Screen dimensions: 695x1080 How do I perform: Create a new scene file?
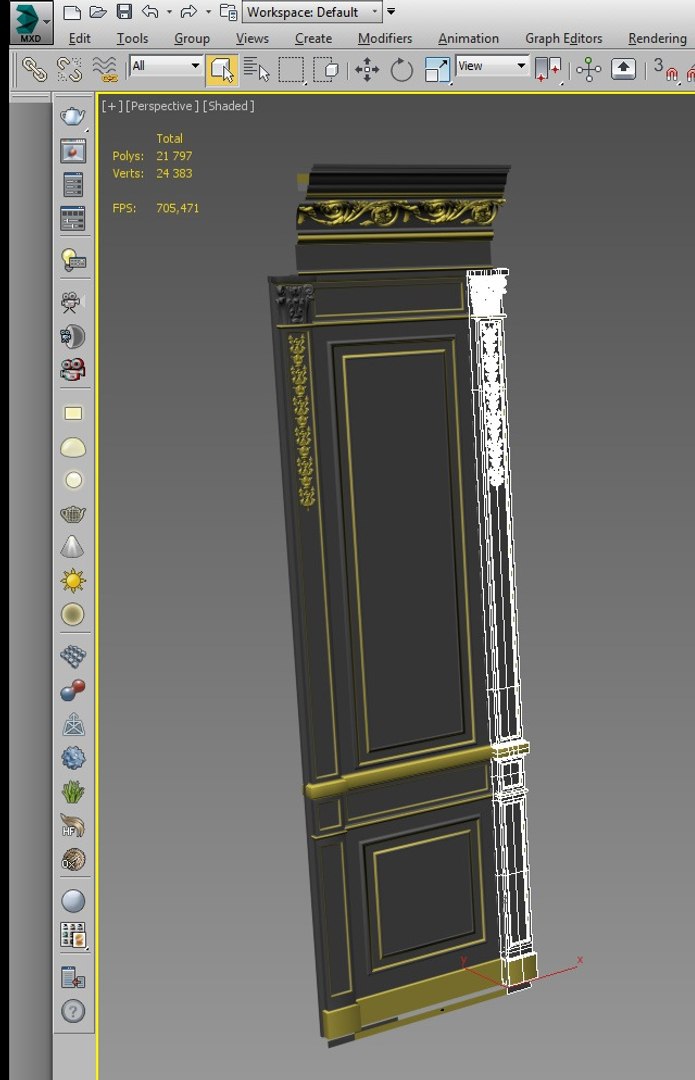coord(72,12)
